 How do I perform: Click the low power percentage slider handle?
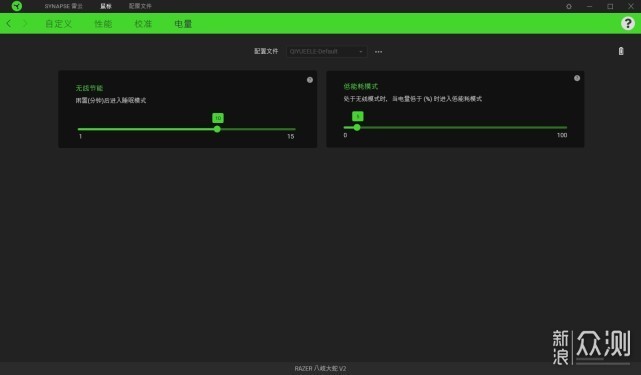coord(357,128)
